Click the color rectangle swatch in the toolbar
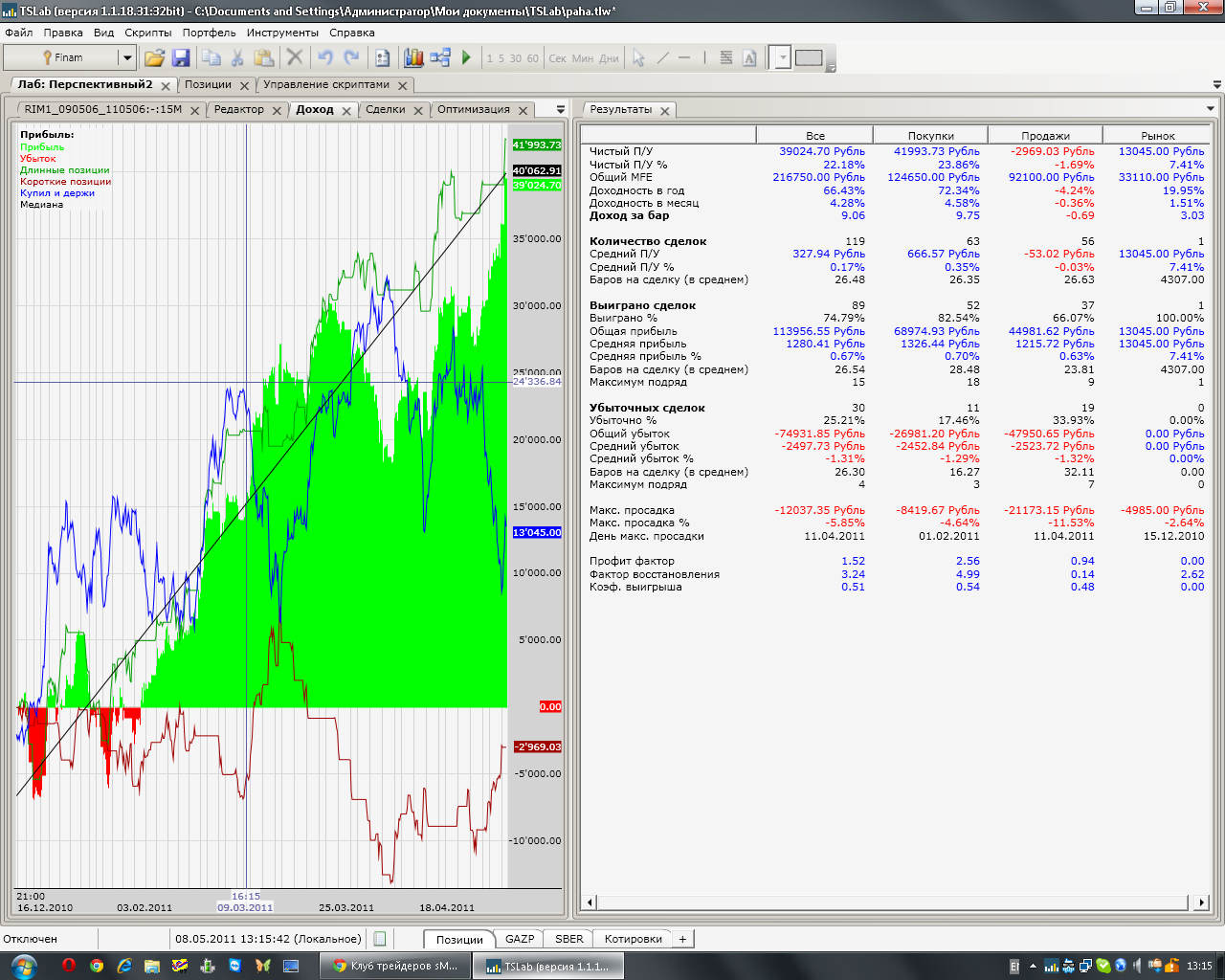This screenshot has width=1225, height=980. (809, 57)
